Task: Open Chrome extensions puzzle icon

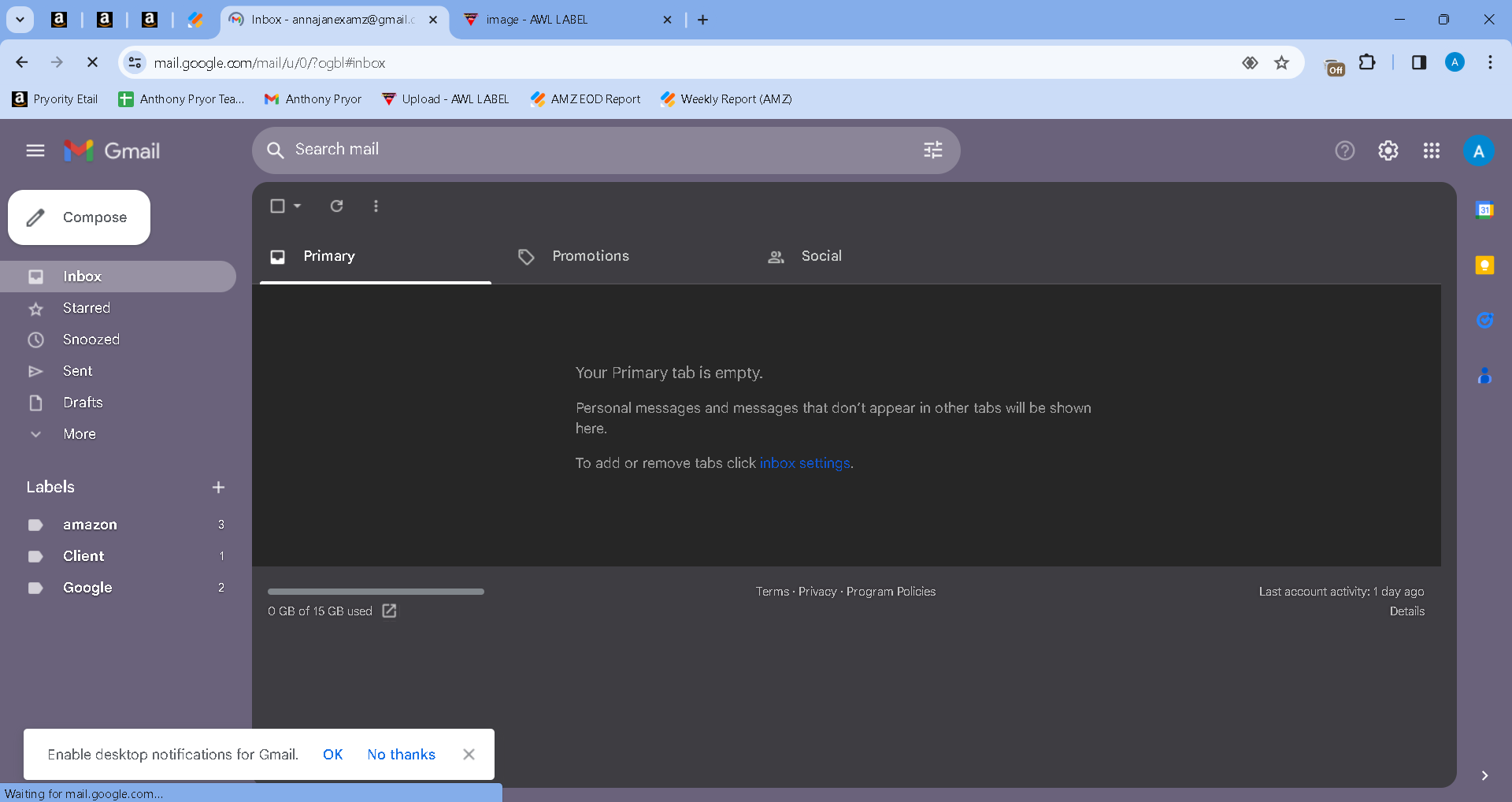Action: point(1368,62)
